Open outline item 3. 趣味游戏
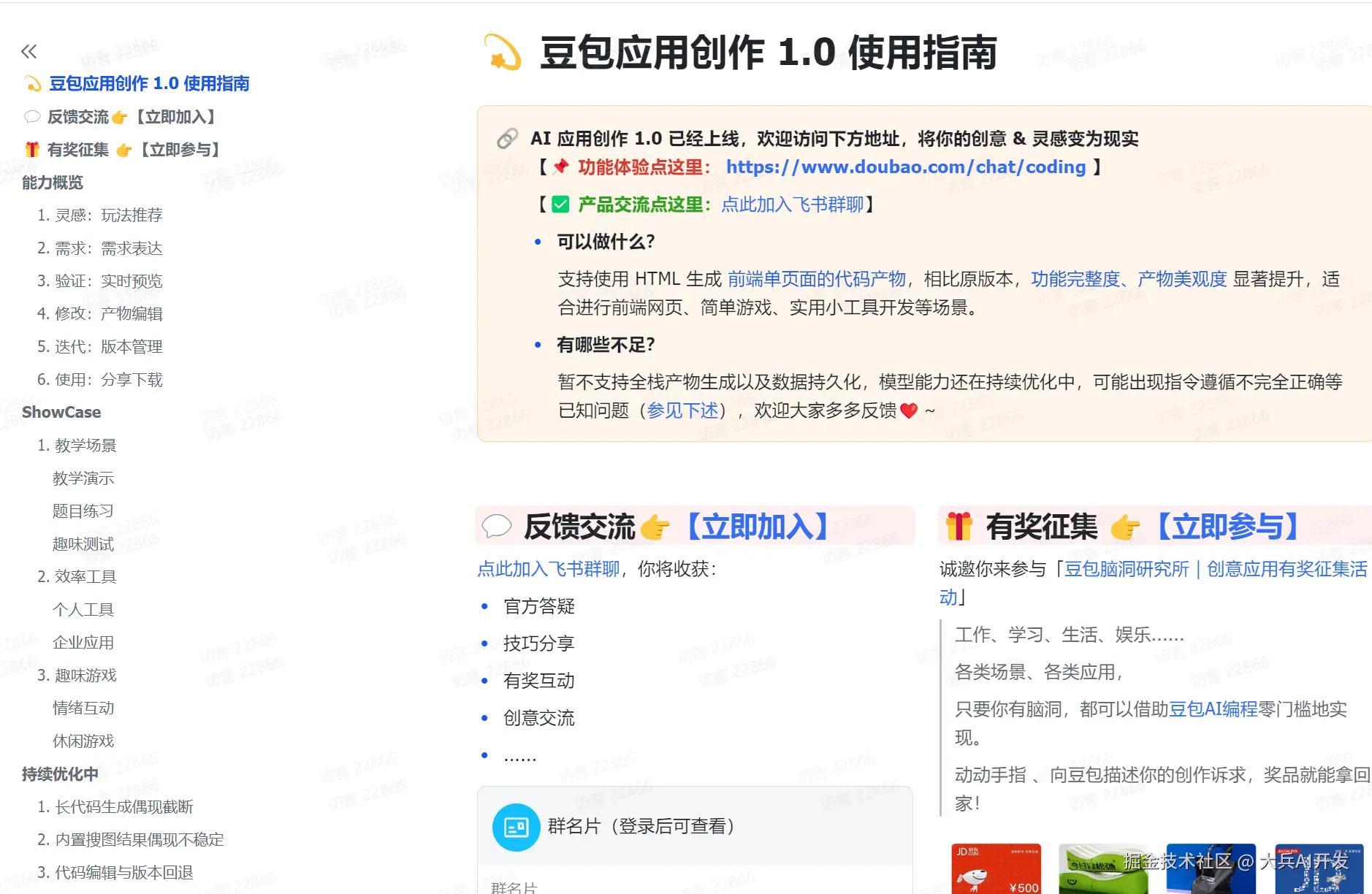The image size is (1372, 894). (77, 676)
